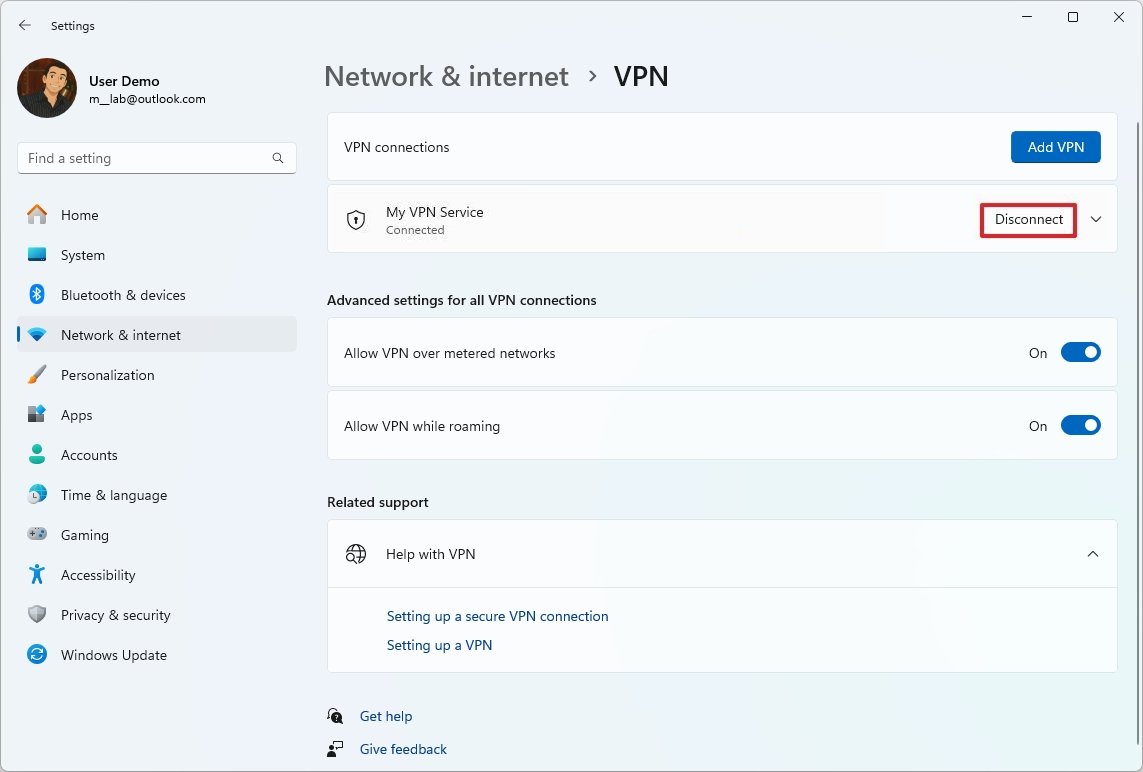The height and width of the screenshot is (772, 1143).
Task: Expand My VPN Service connection details
Action: 1095,219
